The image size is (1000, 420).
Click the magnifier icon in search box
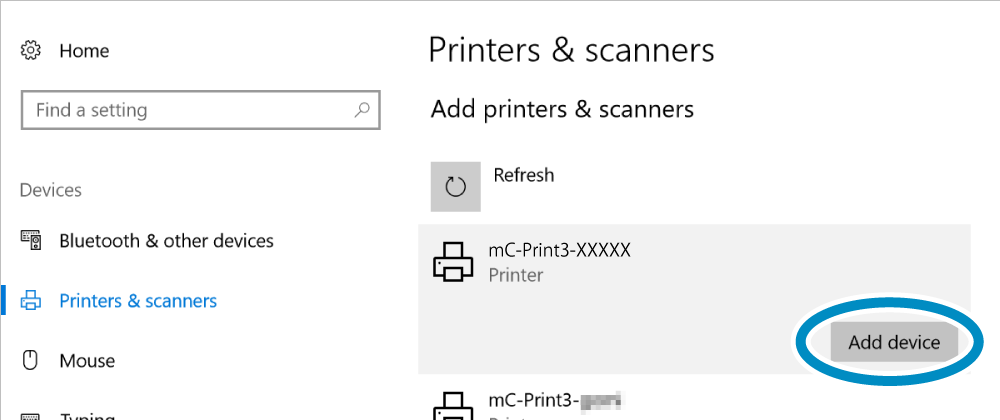(x=362, y=110)
